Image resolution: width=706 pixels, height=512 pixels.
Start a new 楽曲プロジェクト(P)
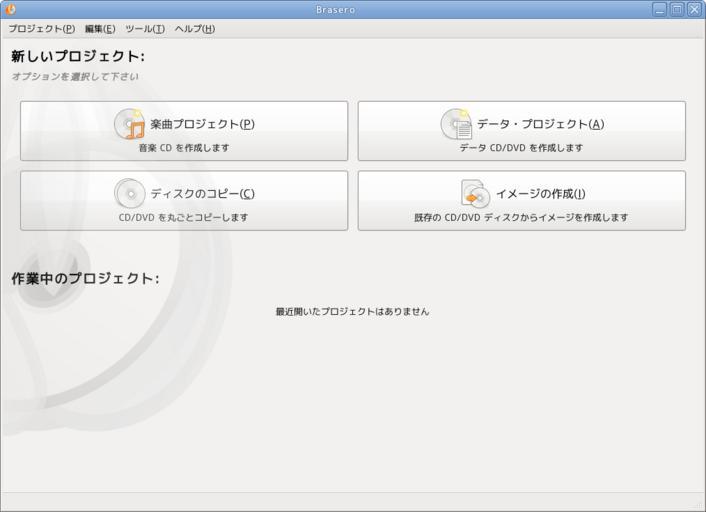pyautogui.click(x=202, y=124)
